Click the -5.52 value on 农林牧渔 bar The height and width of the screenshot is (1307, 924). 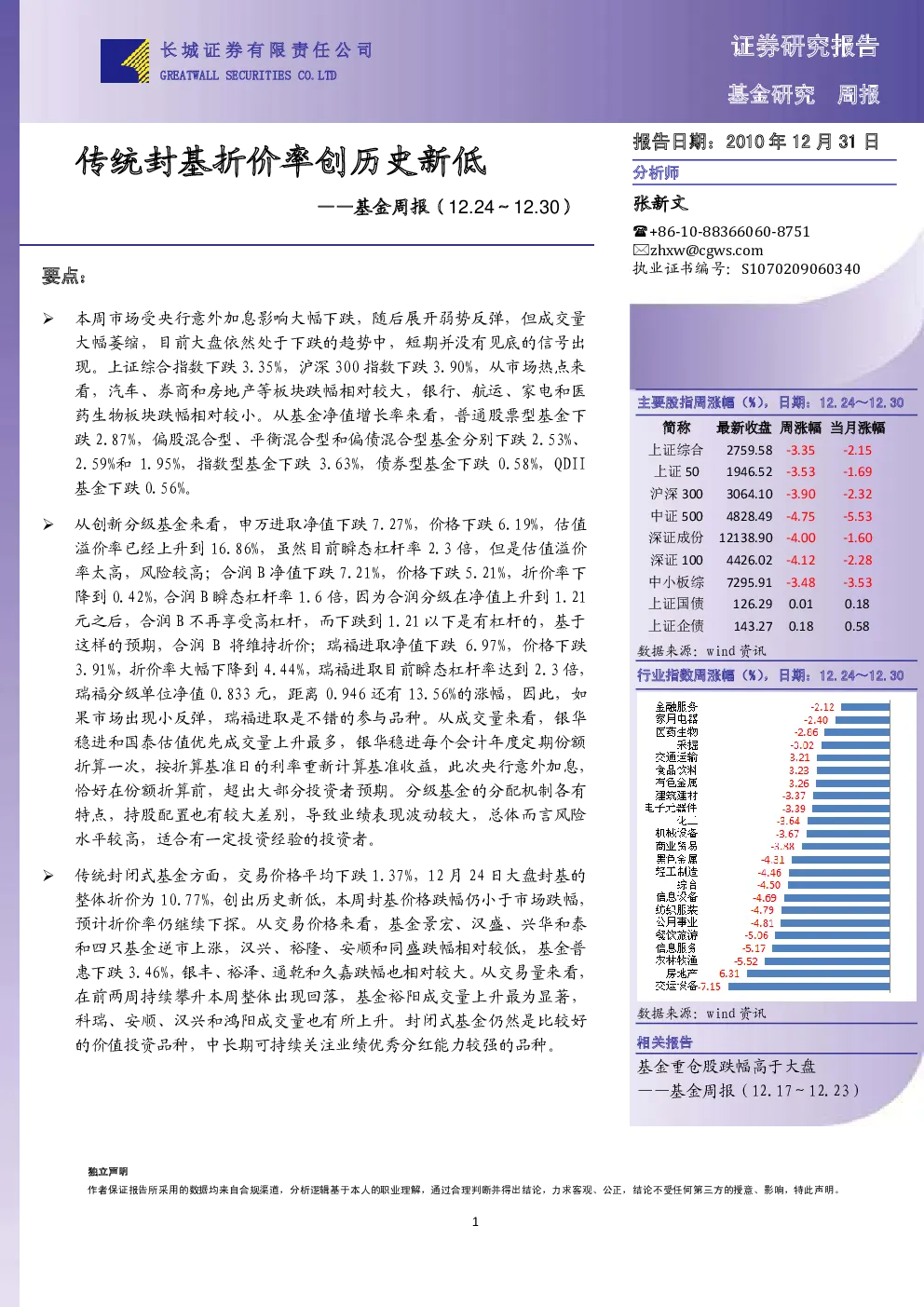click(746, 960)
